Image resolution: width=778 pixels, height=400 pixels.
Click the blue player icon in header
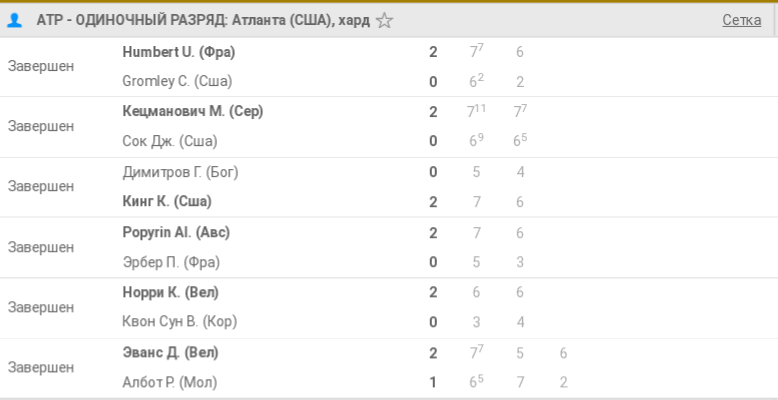pyautogui.click(x=15, y=20)
